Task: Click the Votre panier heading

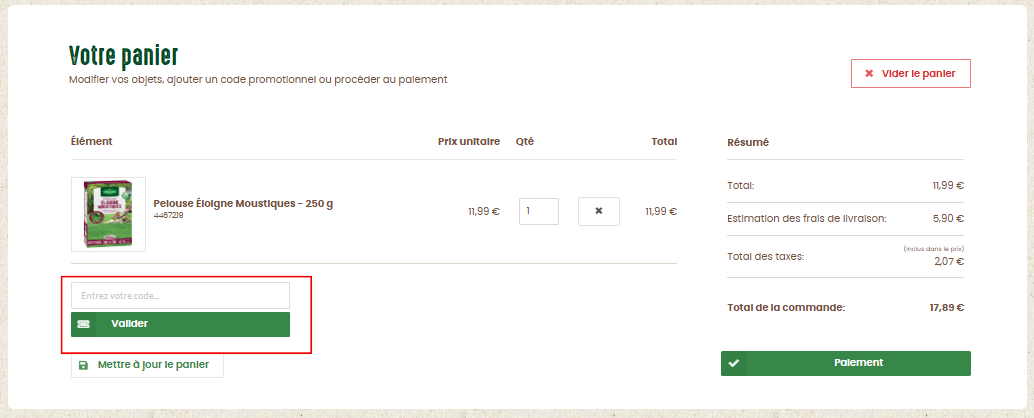Action: click(123, 57)
